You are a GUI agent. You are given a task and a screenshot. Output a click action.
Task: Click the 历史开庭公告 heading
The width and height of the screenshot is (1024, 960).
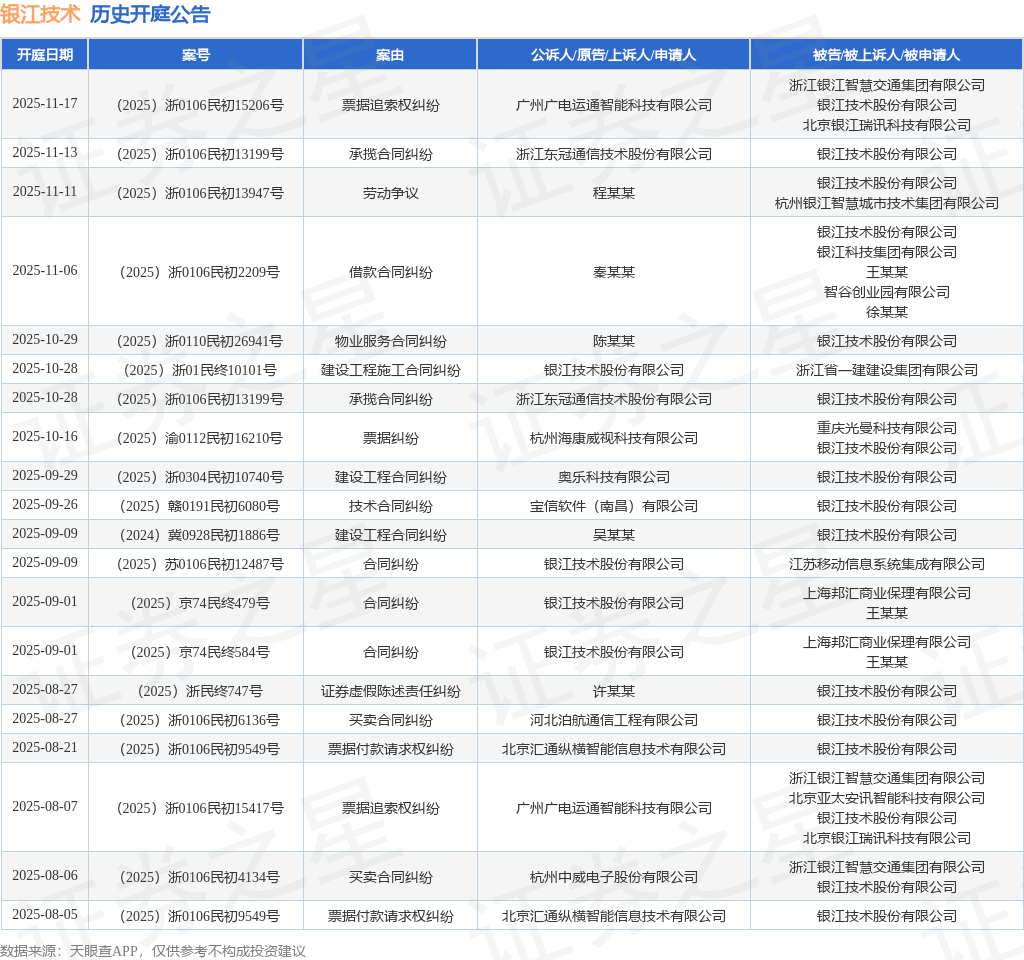(150, 14)
